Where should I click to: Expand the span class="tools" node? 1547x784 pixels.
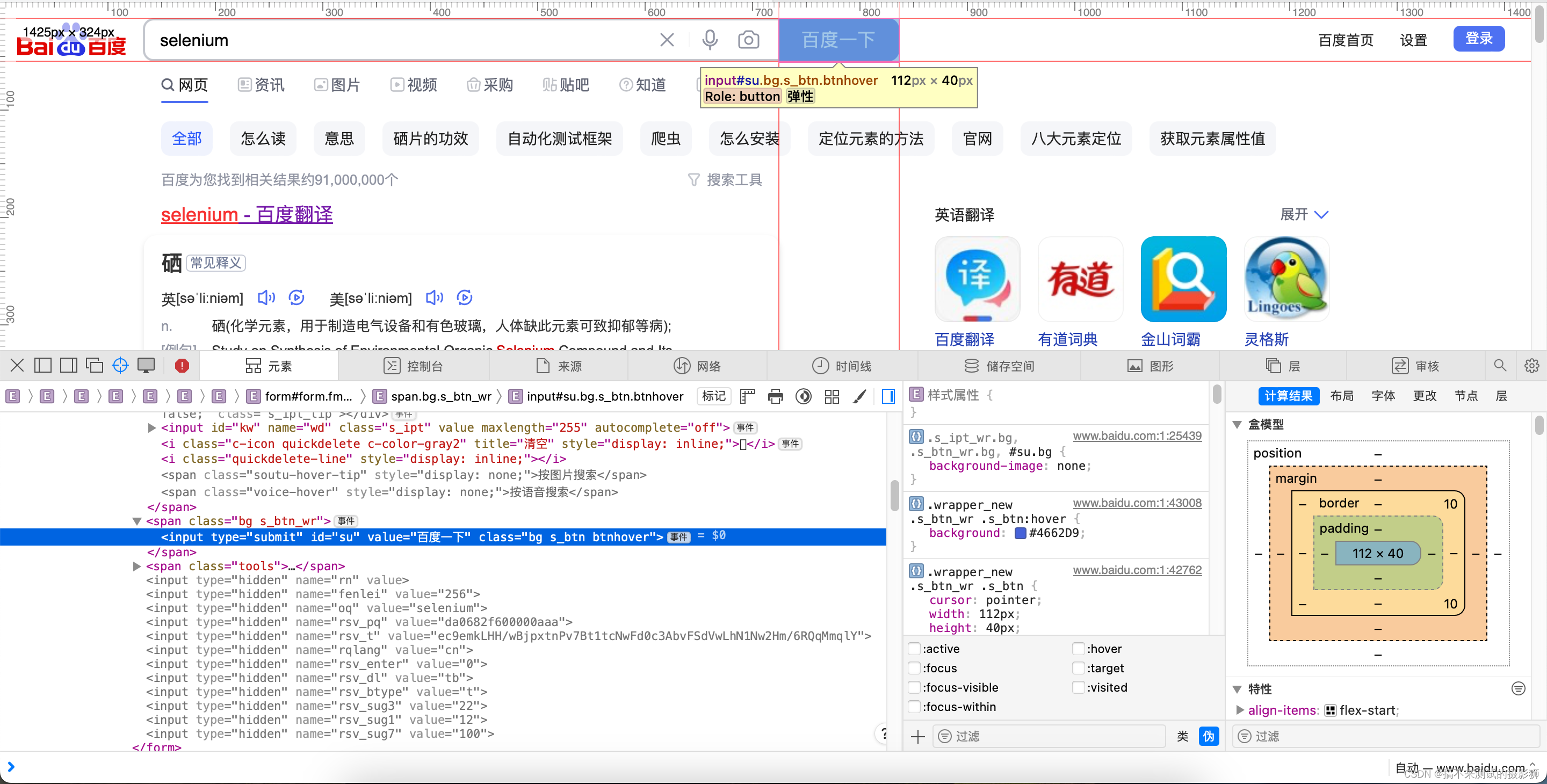click(x=137, y=566)
